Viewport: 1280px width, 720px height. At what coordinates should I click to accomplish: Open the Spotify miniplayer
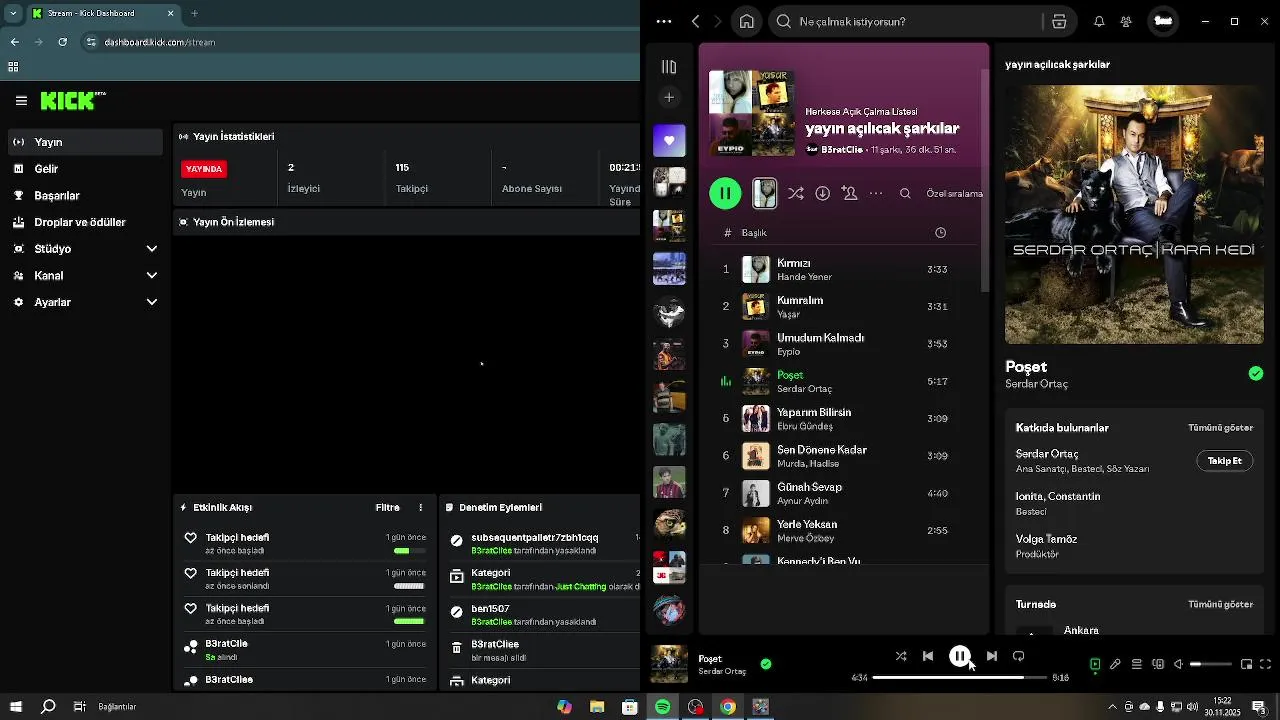pyautogui.click(x=1246, y=664)
